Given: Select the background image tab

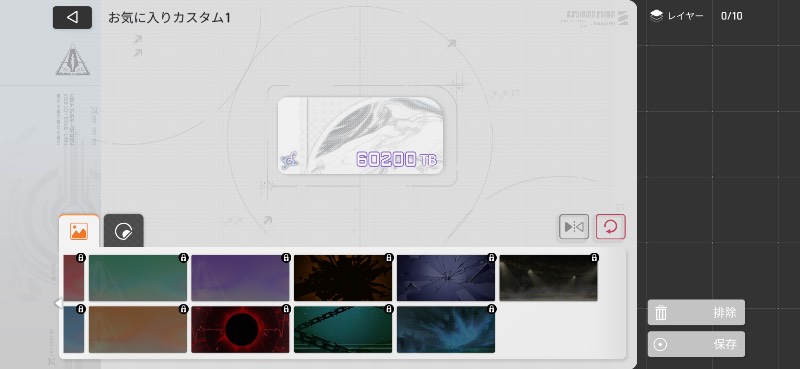Looking at the screenshot, I should point(79,231).
